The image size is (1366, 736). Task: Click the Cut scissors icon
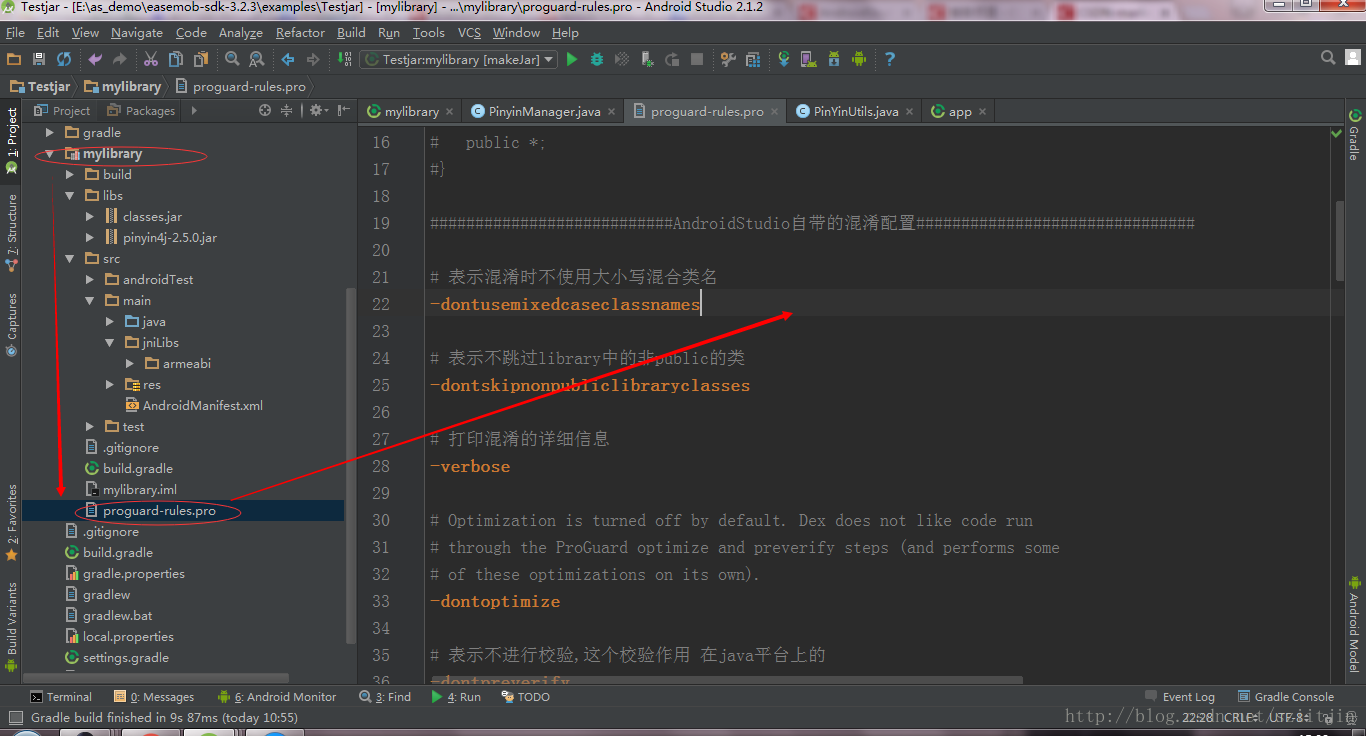point(151,59)
